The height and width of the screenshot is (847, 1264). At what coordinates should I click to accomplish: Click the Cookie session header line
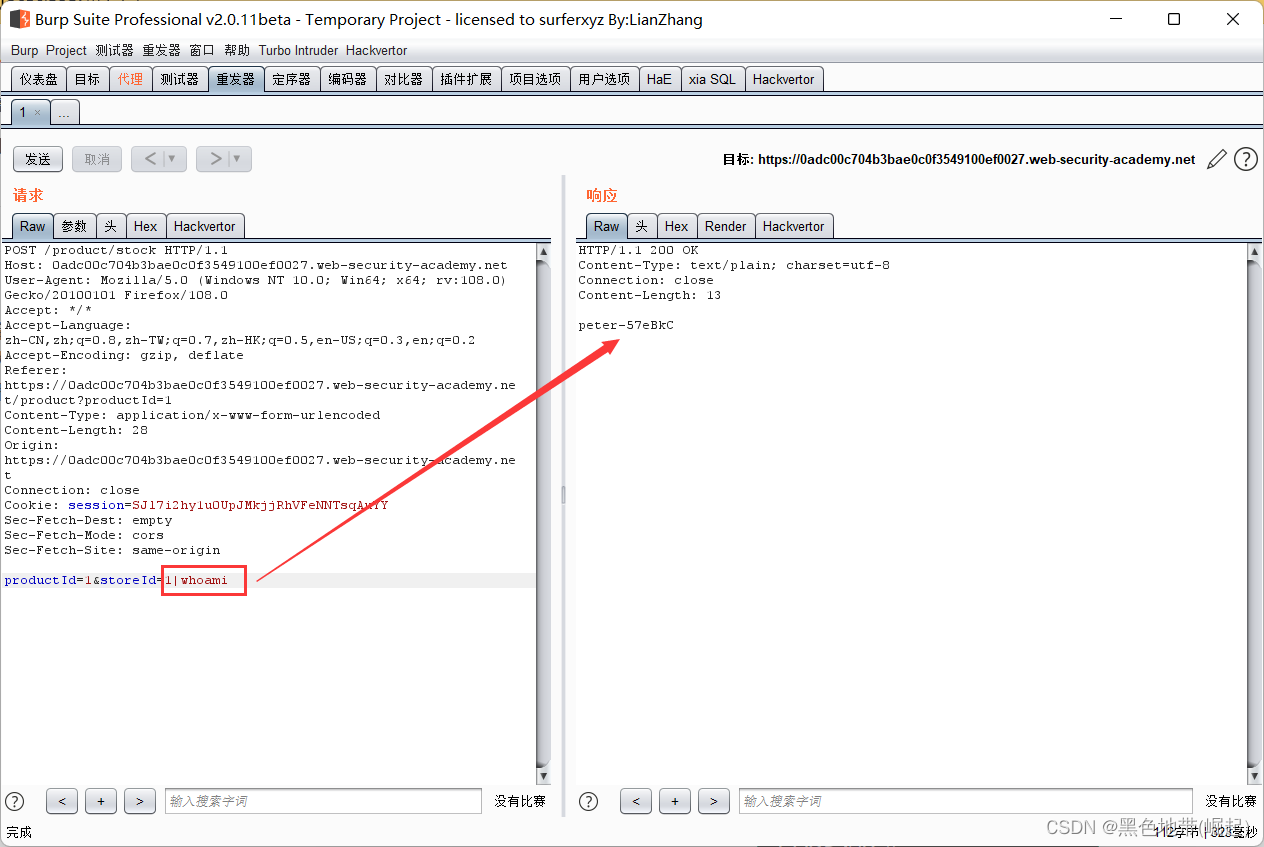(196, 505)
